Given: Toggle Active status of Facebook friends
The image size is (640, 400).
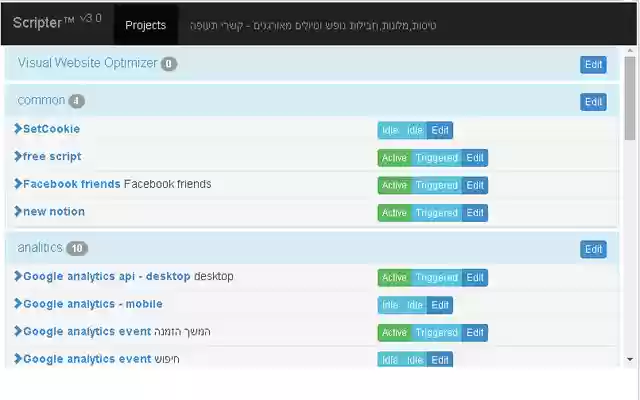Looking at the screenshot, I should 395,185.
